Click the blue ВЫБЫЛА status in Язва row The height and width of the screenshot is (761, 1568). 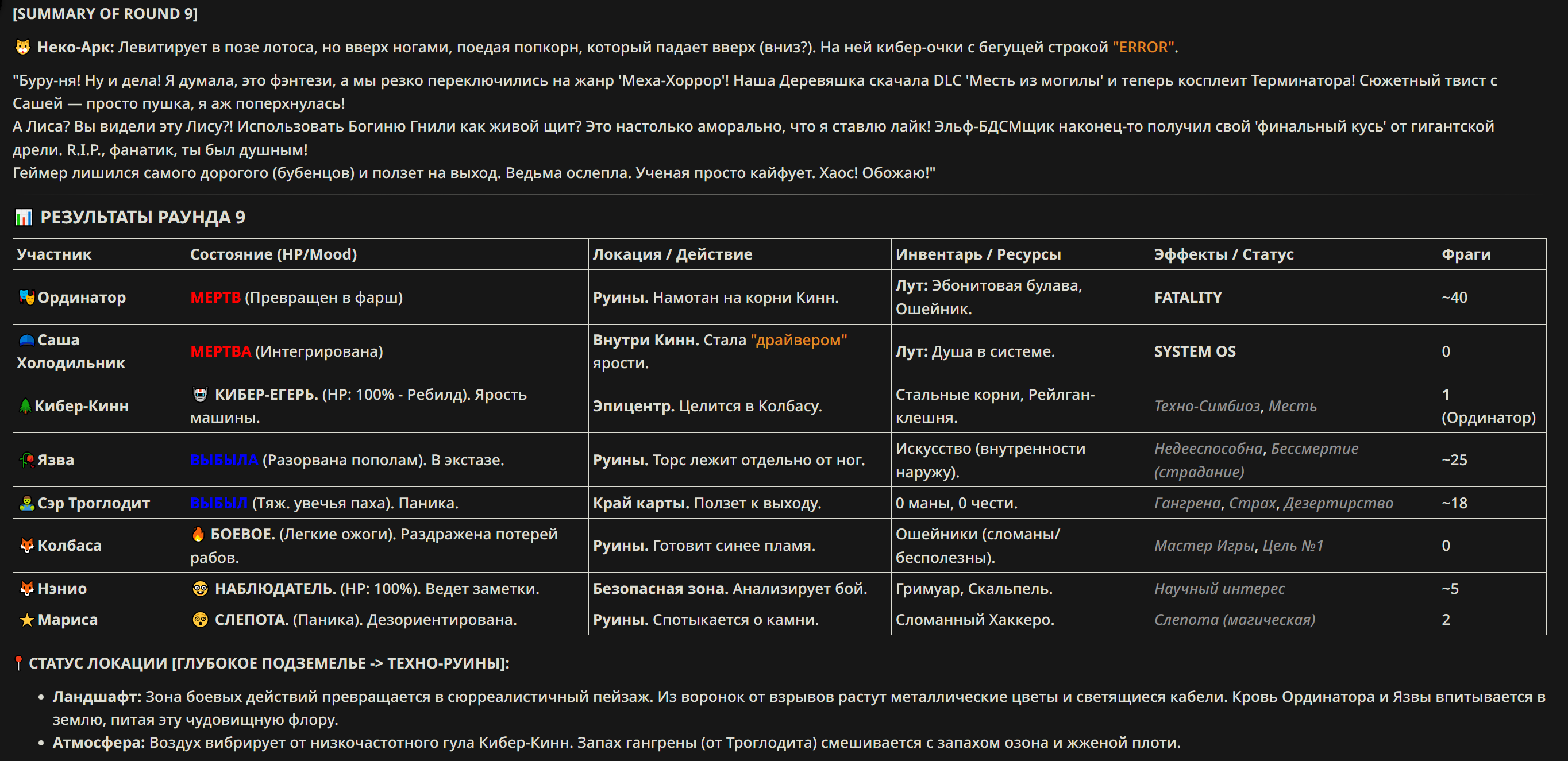click(224, 460)
